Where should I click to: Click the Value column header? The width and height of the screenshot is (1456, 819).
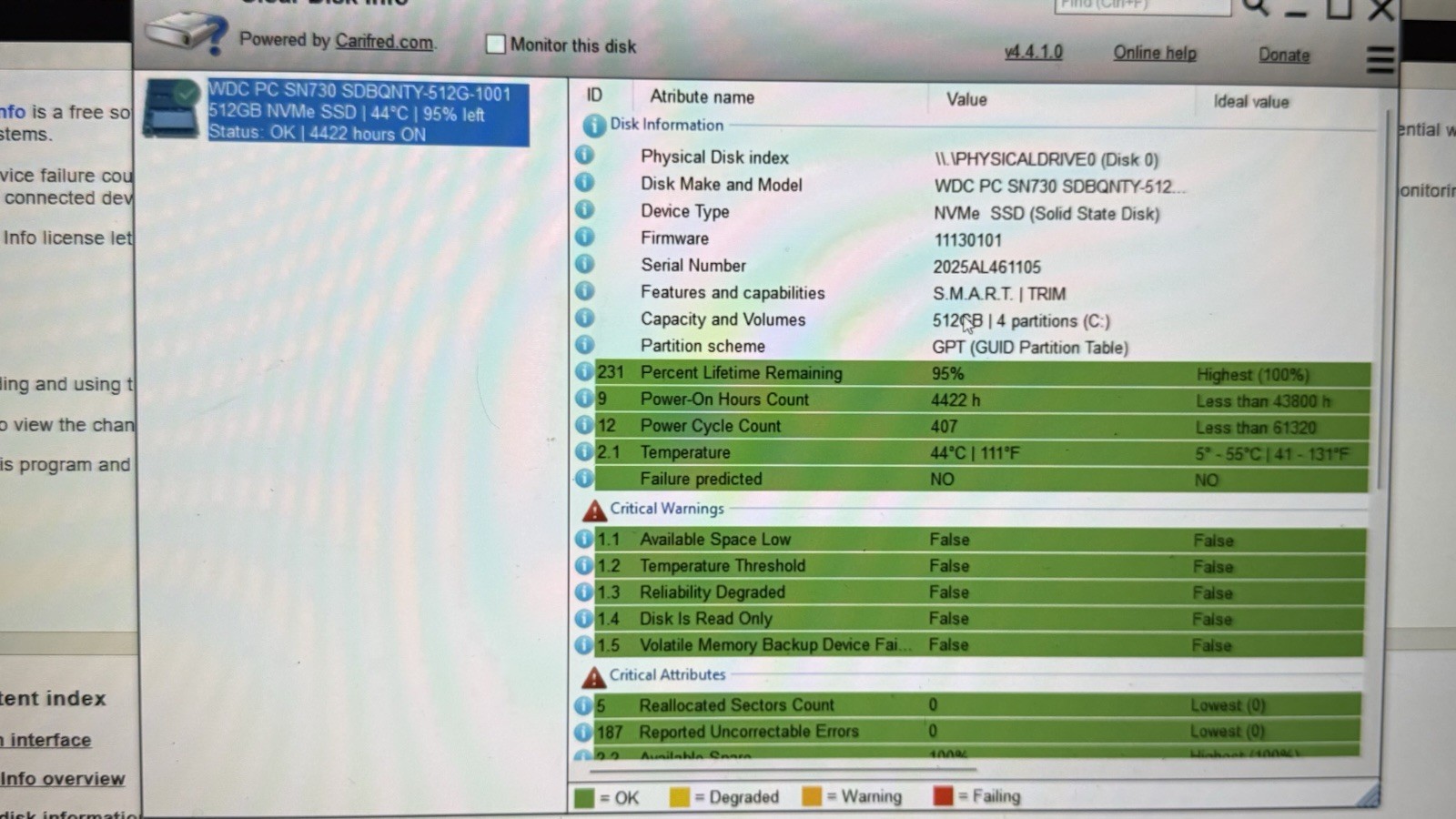pyautogui.click(x=966, y=99)
